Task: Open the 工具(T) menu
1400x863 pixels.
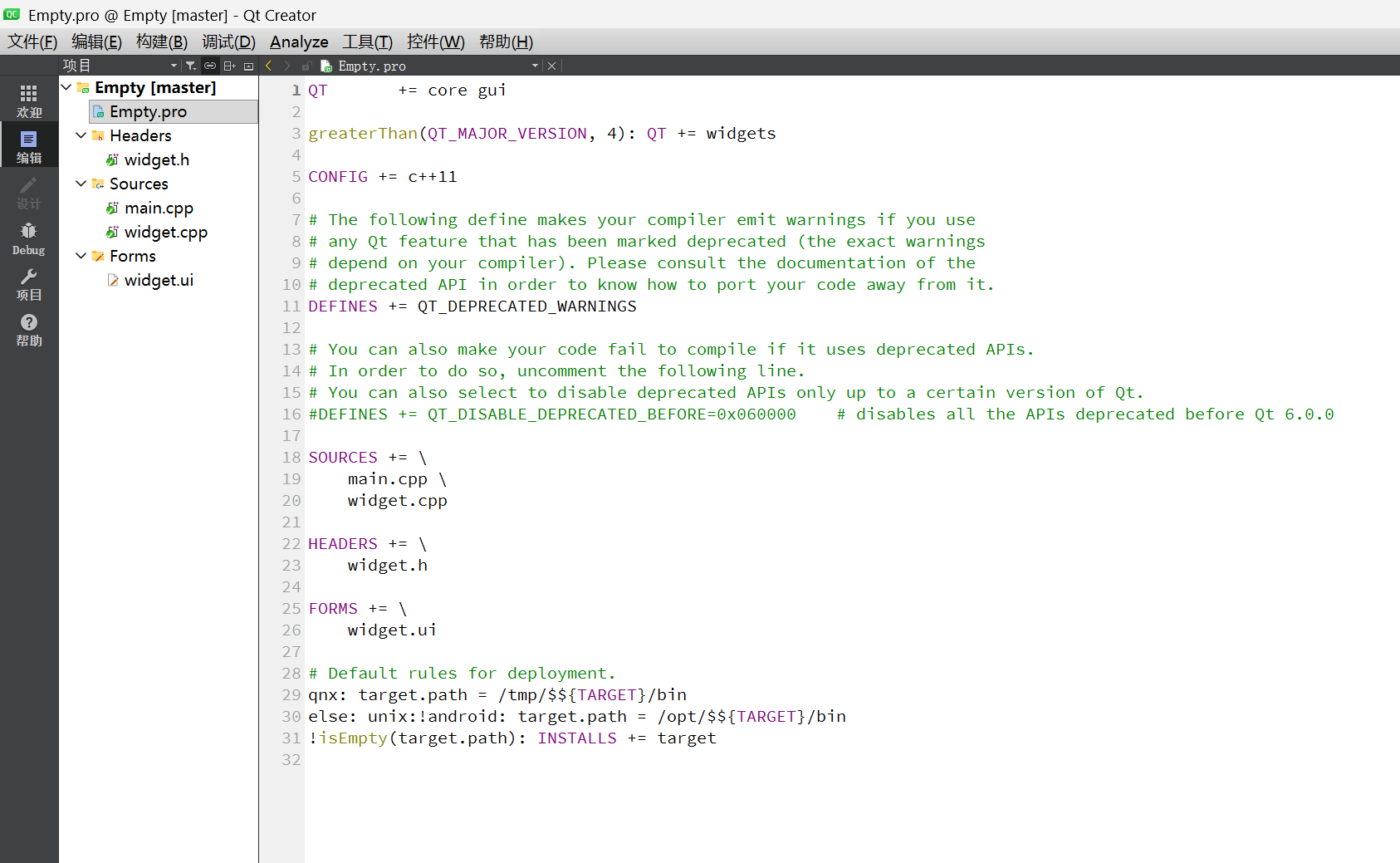Action: pos(368,42)
